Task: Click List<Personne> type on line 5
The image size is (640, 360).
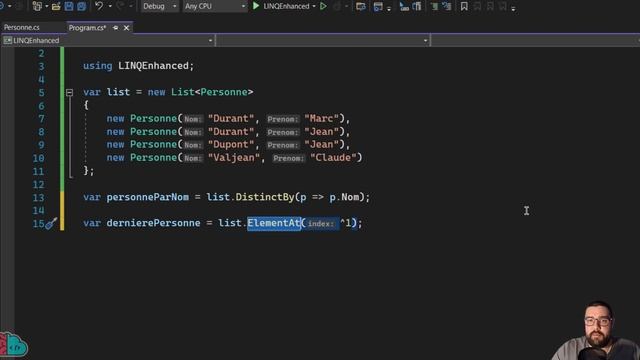Action: pos(212,92)
